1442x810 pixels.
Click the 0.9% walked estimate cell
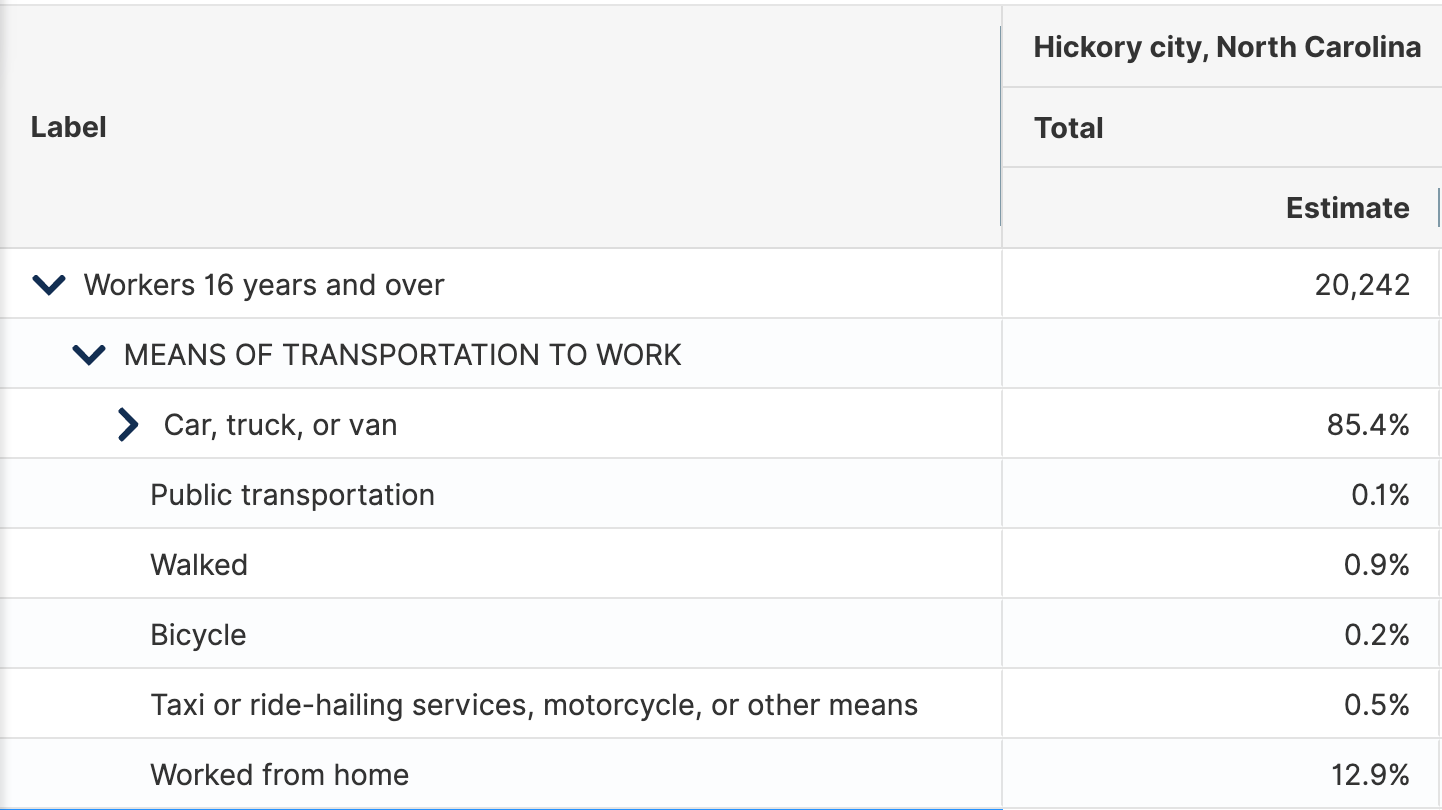[x=1377, y=565]
